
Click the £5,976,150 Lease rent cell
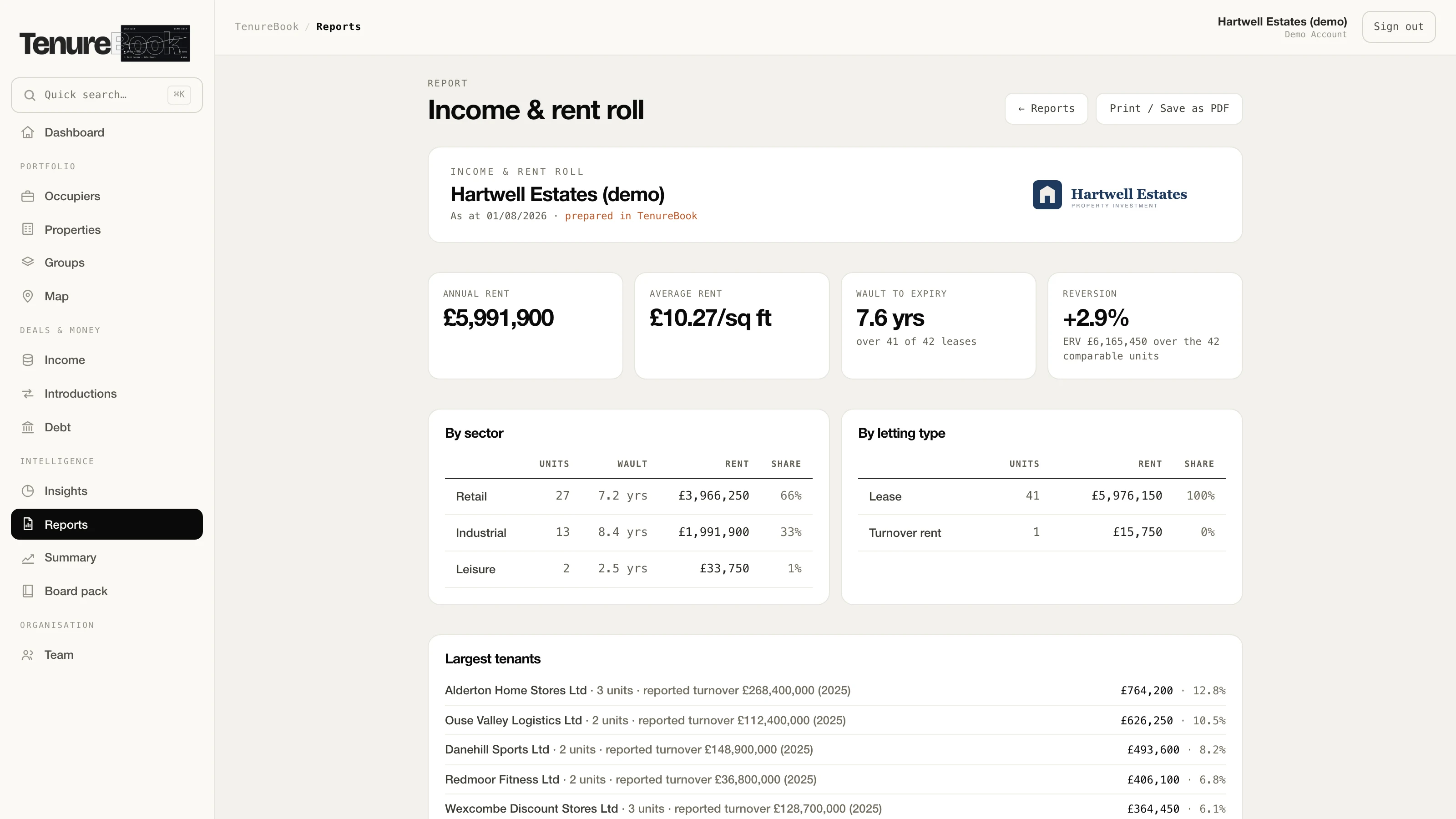[x=1127, y=495]
